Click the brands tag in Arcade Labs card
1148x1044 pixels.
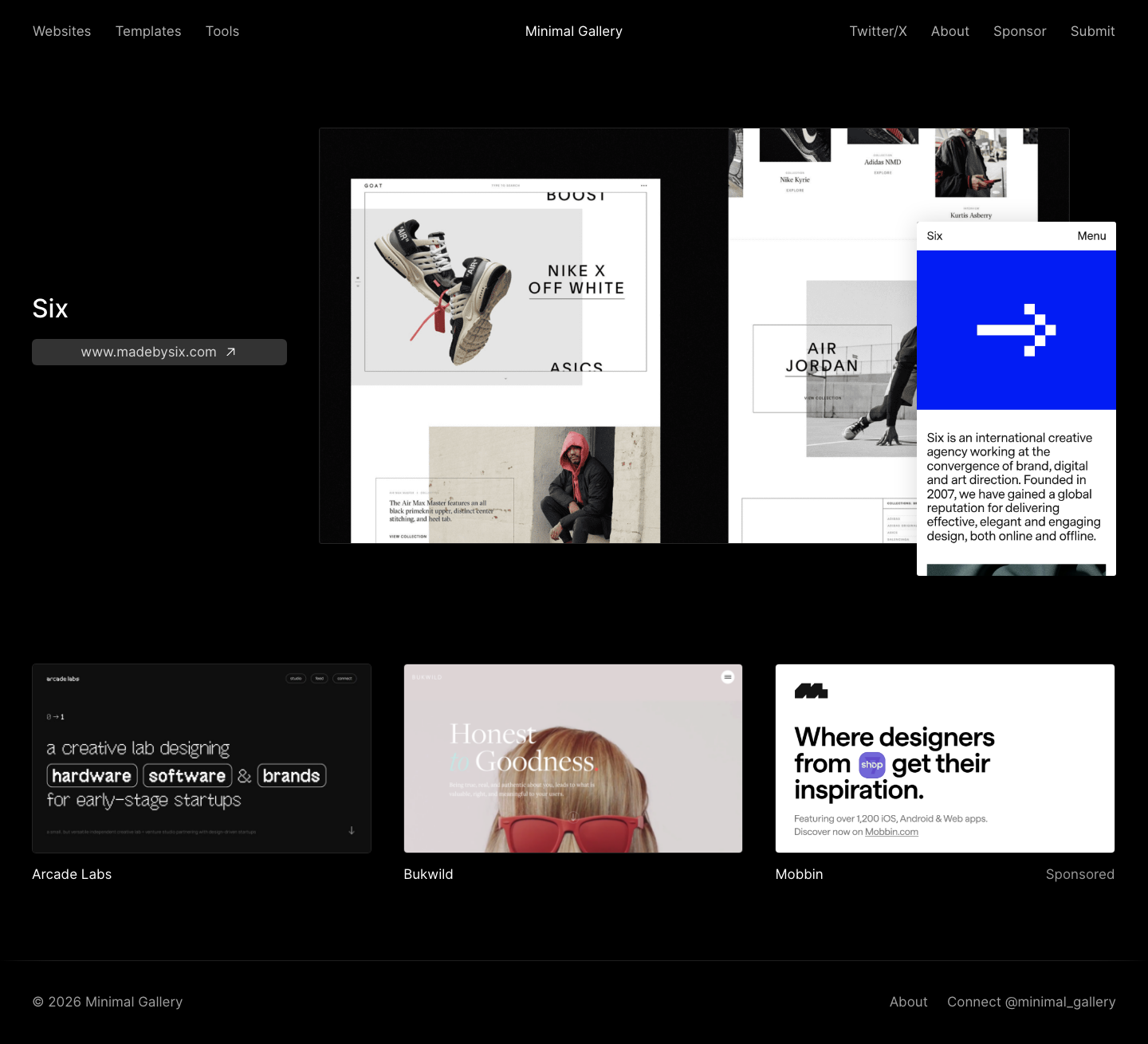click(292, 776)
